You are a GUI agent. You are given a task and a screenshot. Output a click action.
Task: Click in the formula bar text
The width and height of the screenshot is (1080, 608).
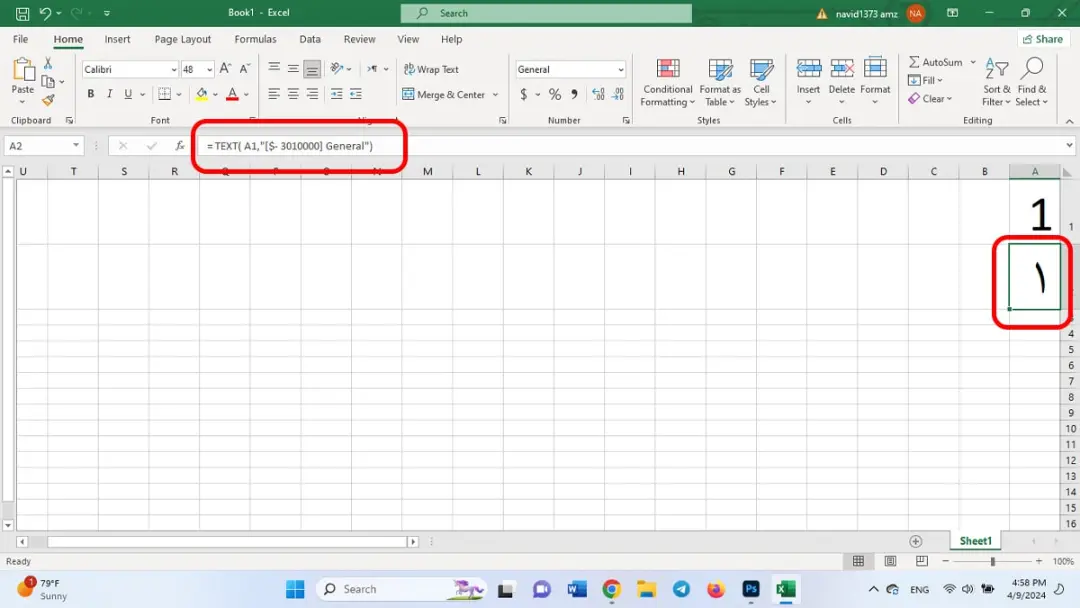coord(290,146)
